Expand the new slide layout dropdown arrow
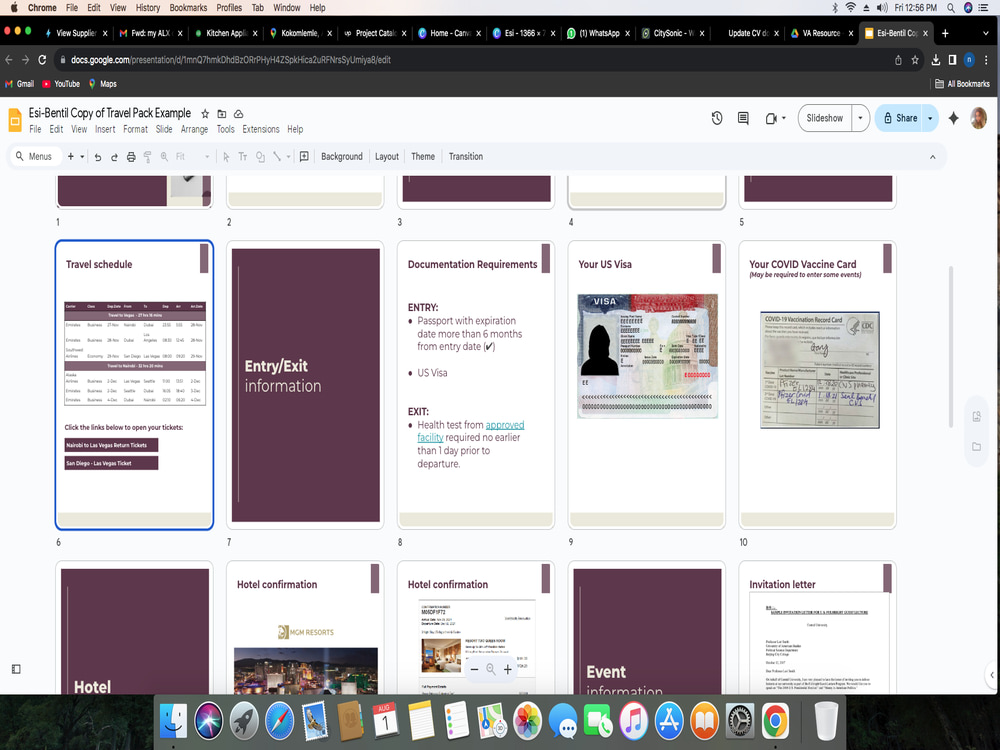 pyautogui.click(x=82, y=157)
